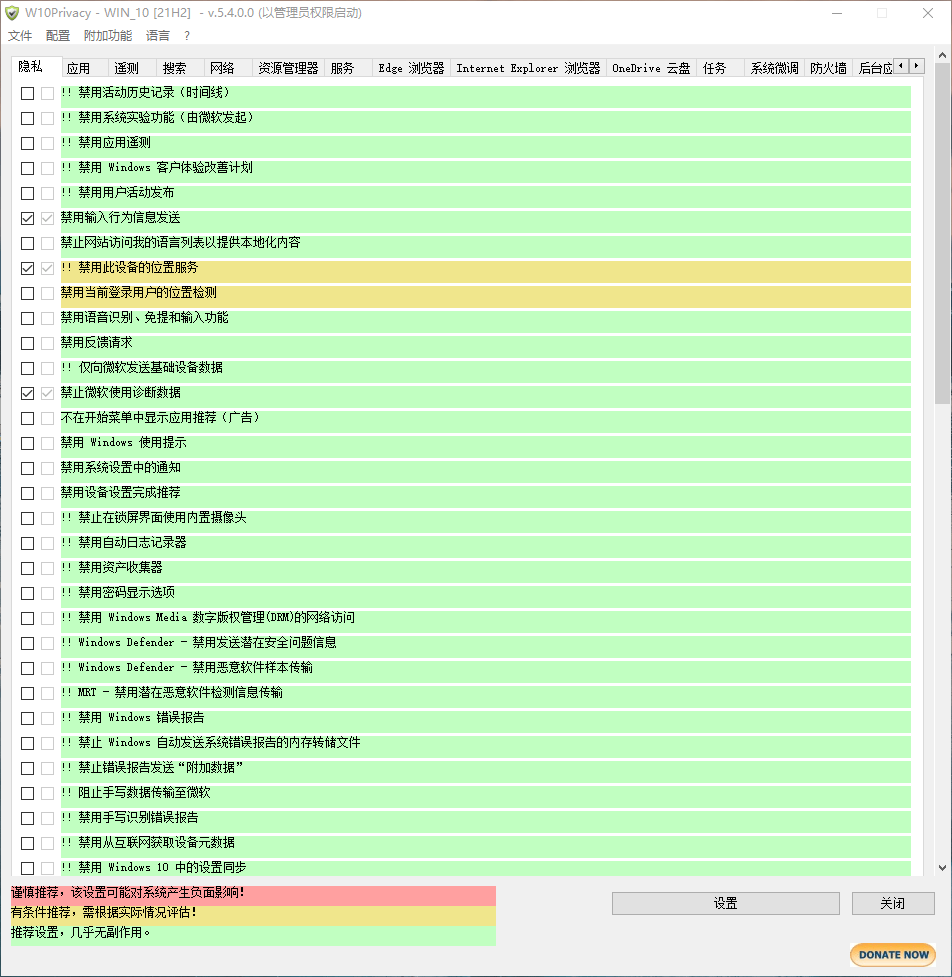Switch to the 系统微调 tab
The height and width of the screenshot is (977, 952).
click(x=774, y=69)
